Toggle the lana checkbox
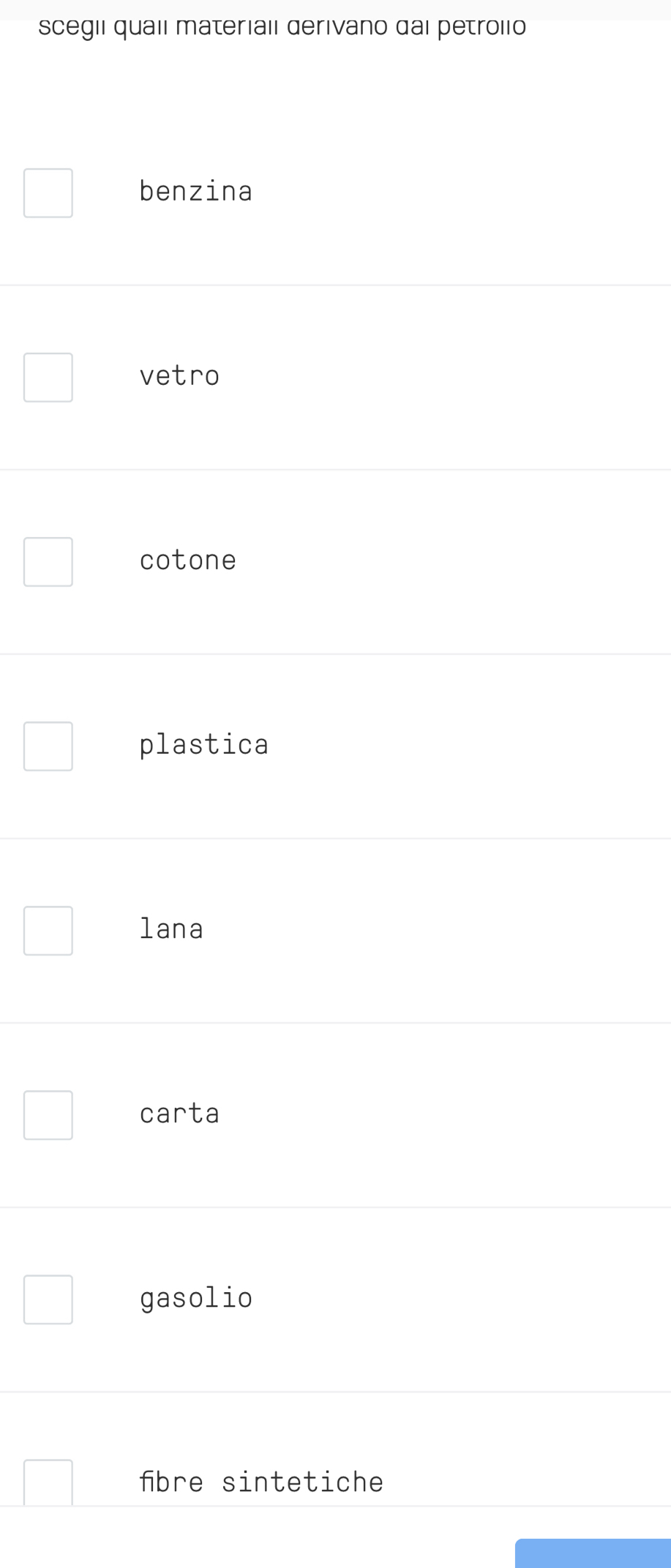Screen dimensions: 671x1568 coord(48,931)
